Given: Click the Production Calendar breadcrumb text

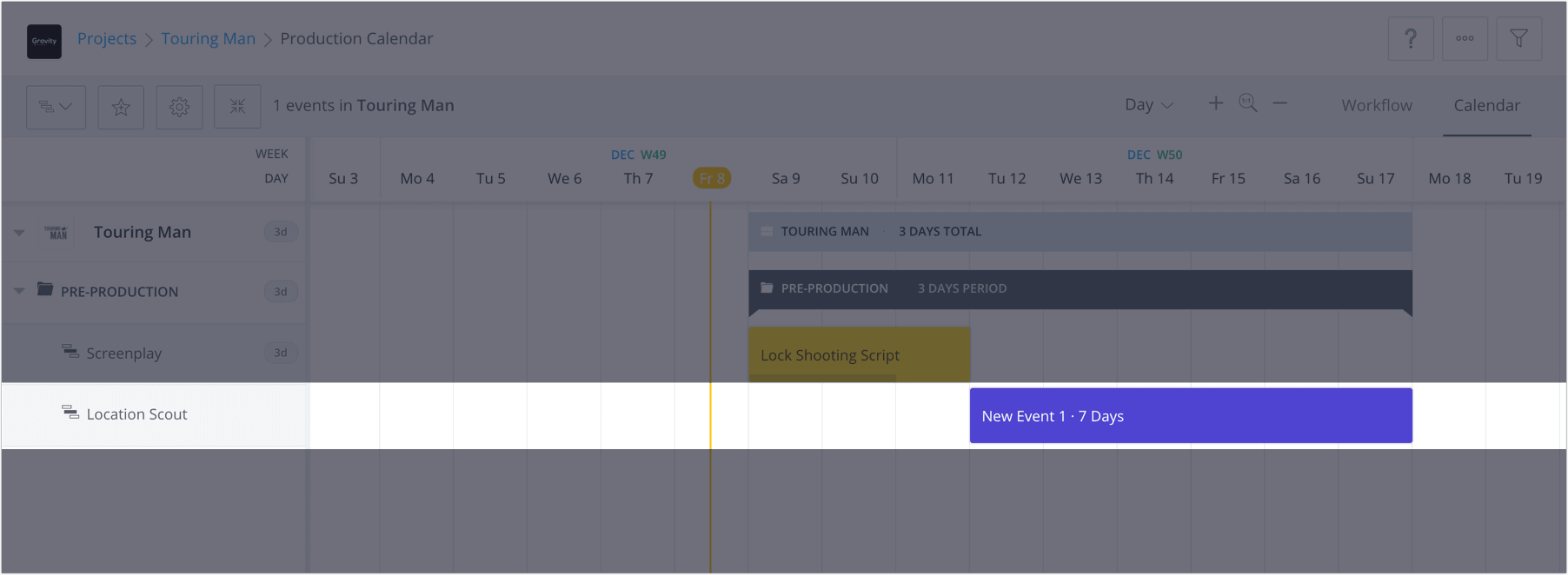Looking at the screenshot, I should [x=356, y=38].
